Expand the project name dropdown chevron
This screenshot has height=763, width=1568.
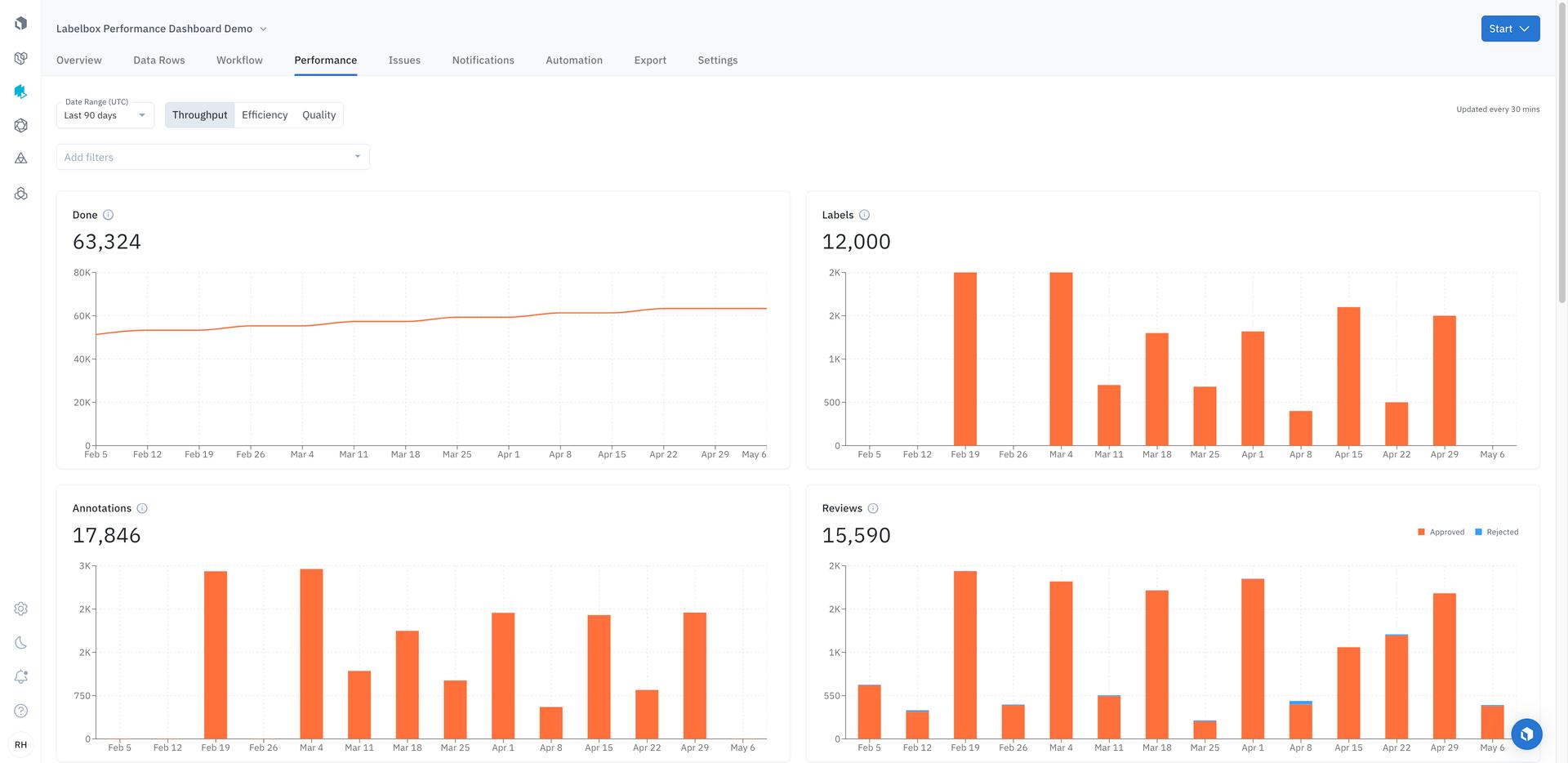[263, 29]
